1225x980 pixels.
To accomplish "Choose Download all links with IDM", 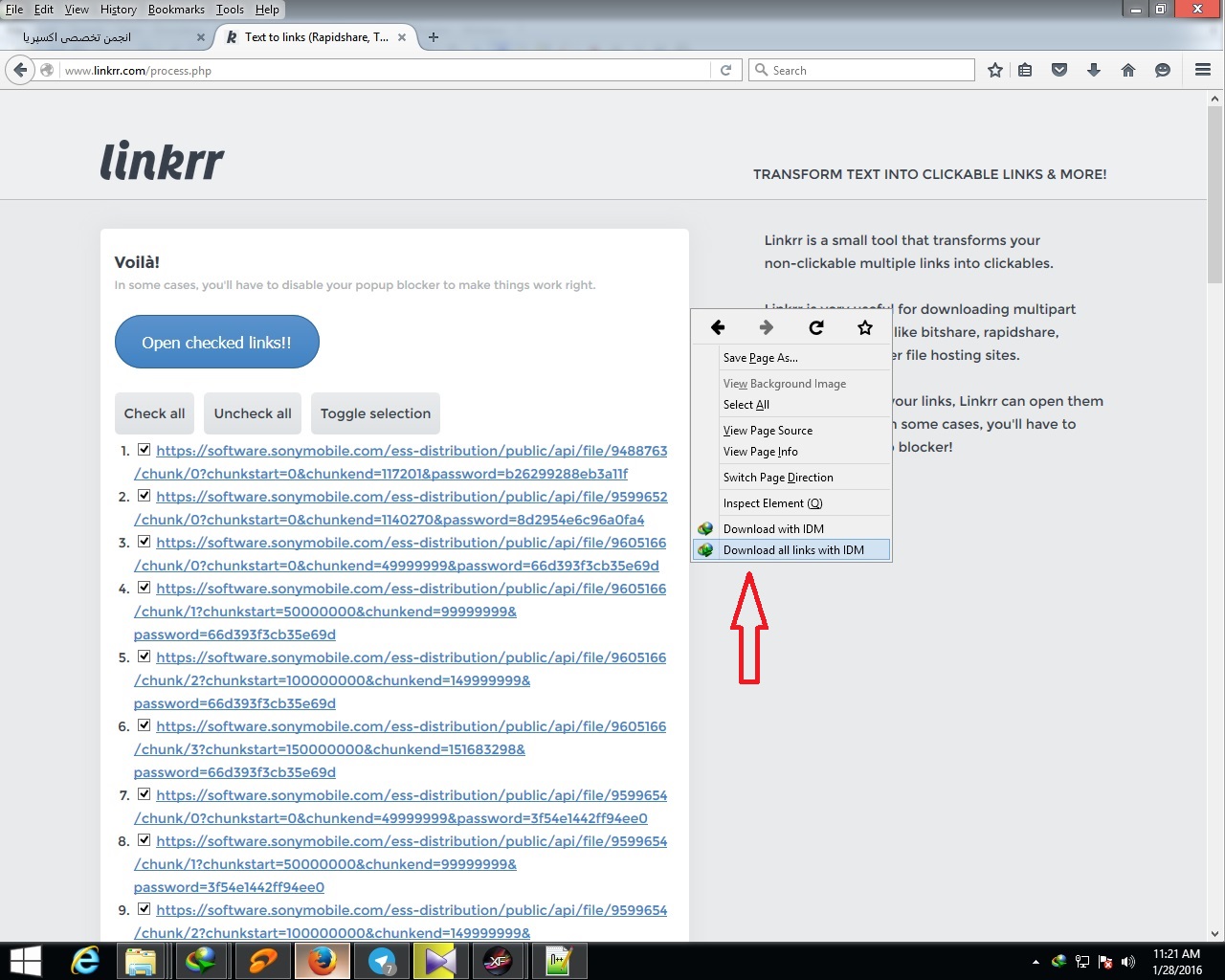I will [792, 550].
